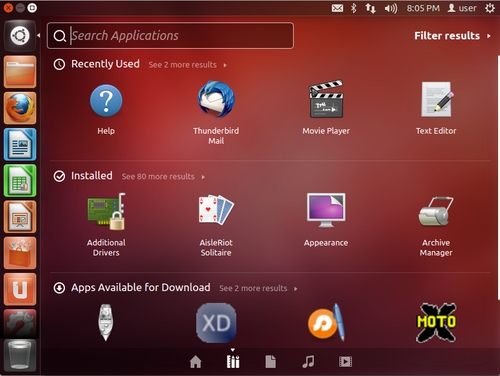
Task: Expand the Filter results panel
Action: point(452,36)
